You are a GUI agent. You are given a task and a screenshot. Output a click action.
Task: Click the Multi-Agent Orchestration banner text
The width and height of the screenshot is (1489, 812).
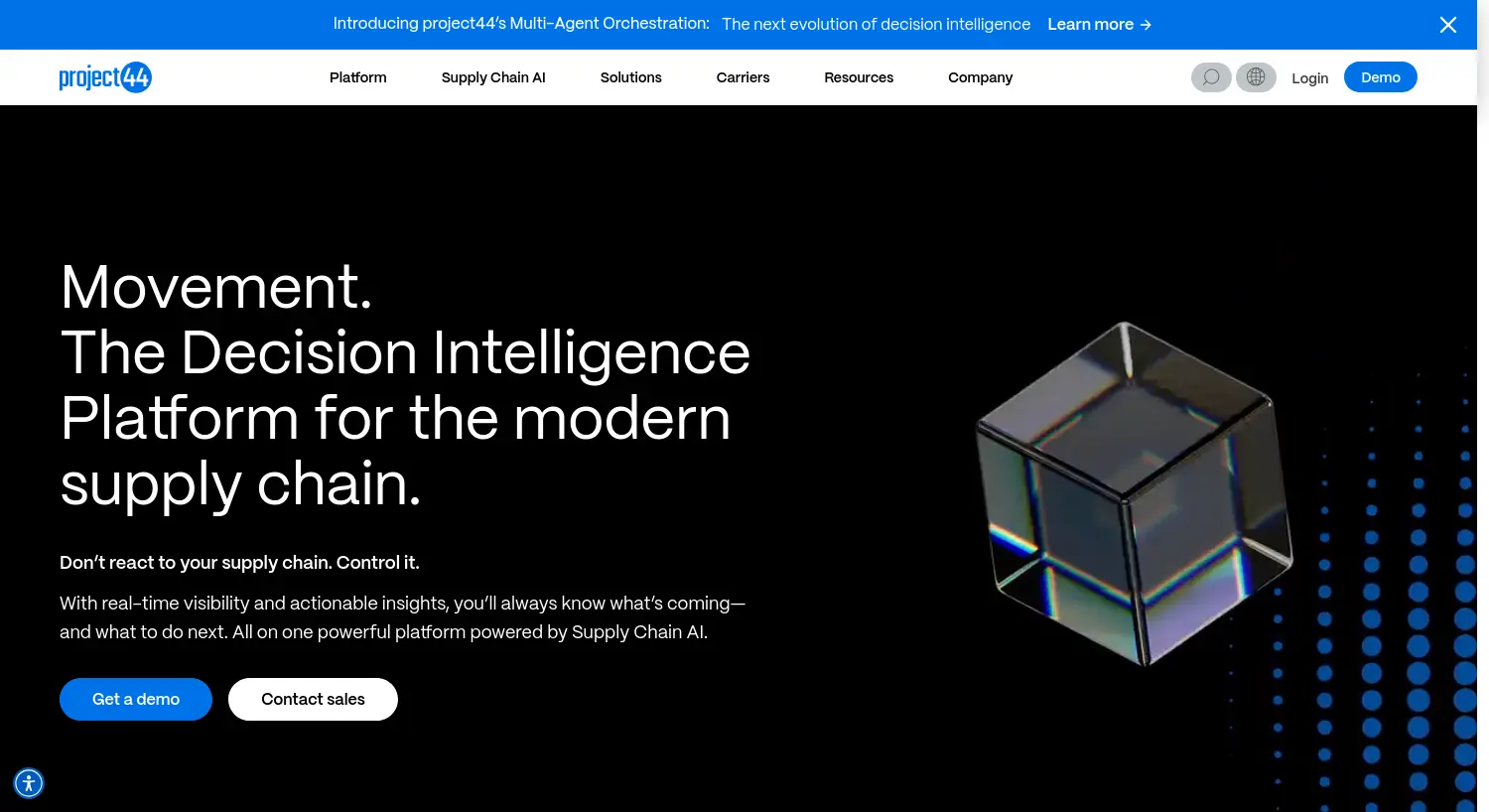point(521,24)
